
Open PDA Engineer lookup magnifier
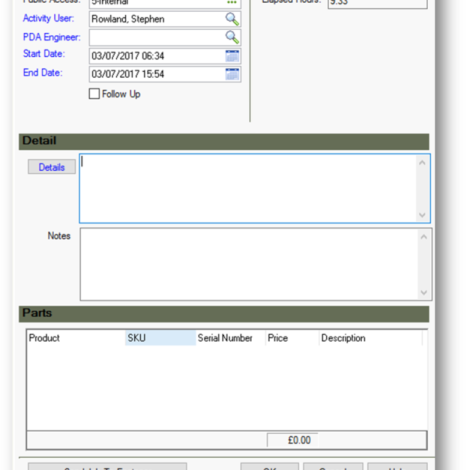(x=232, y=37)
